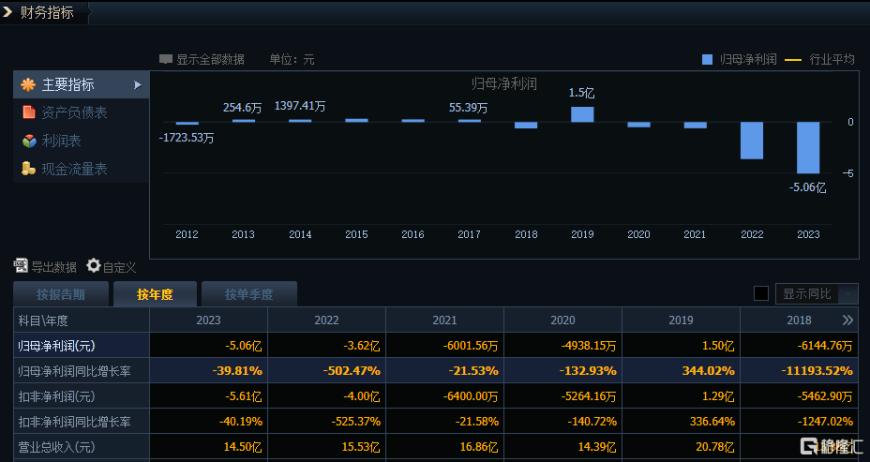870x462 pixels.
Task: Click the -502.47% cell
Action: tap(326, 371)
